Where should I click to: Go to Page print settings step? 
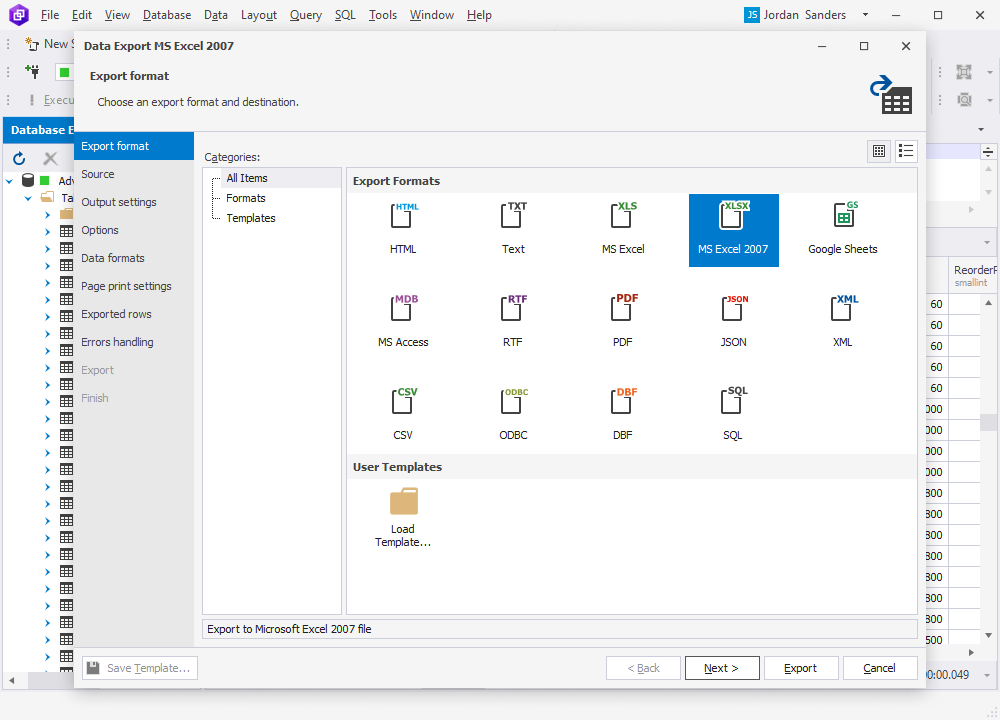tap(134, 286)
